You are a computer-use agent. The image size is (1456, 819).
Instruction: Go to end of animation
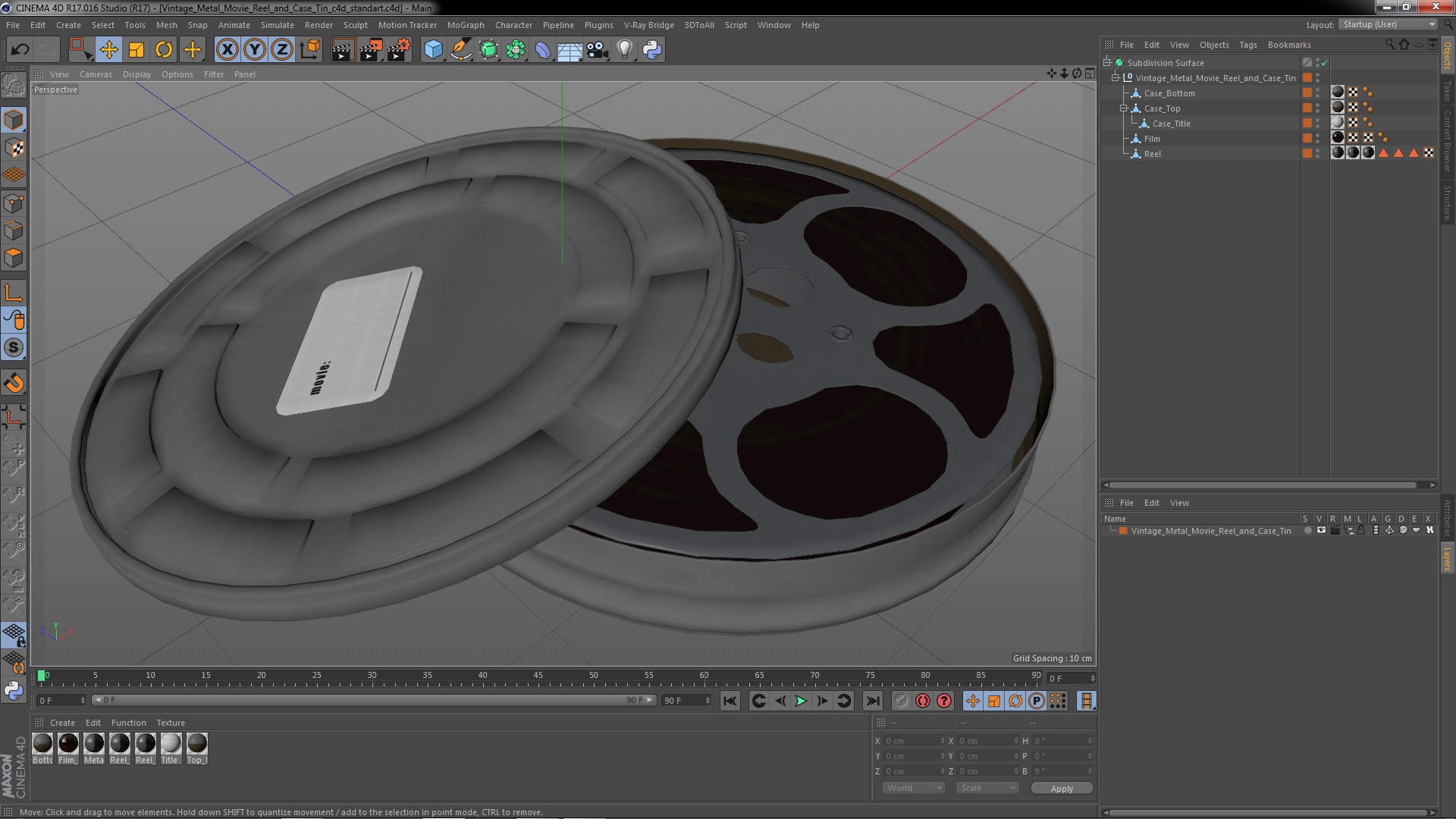point(872,701)
